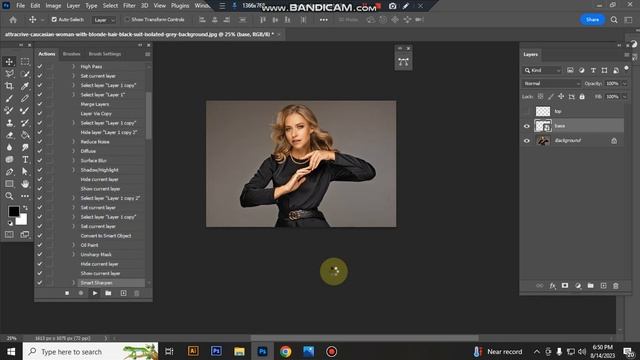Toggle the Oil Paint step checkmark
The height and width of the screenshot is (360, 640).
click(x=40, y=245)
